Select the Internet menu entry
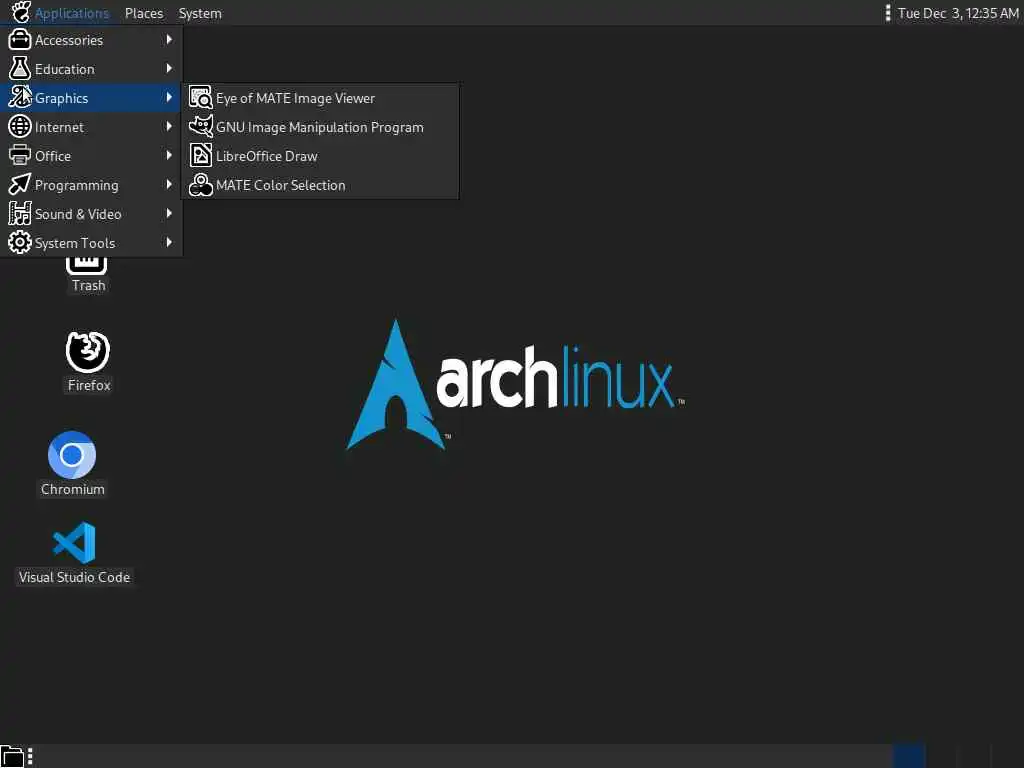The height and width of the screenshot is (768, 1024). [91, 127]
